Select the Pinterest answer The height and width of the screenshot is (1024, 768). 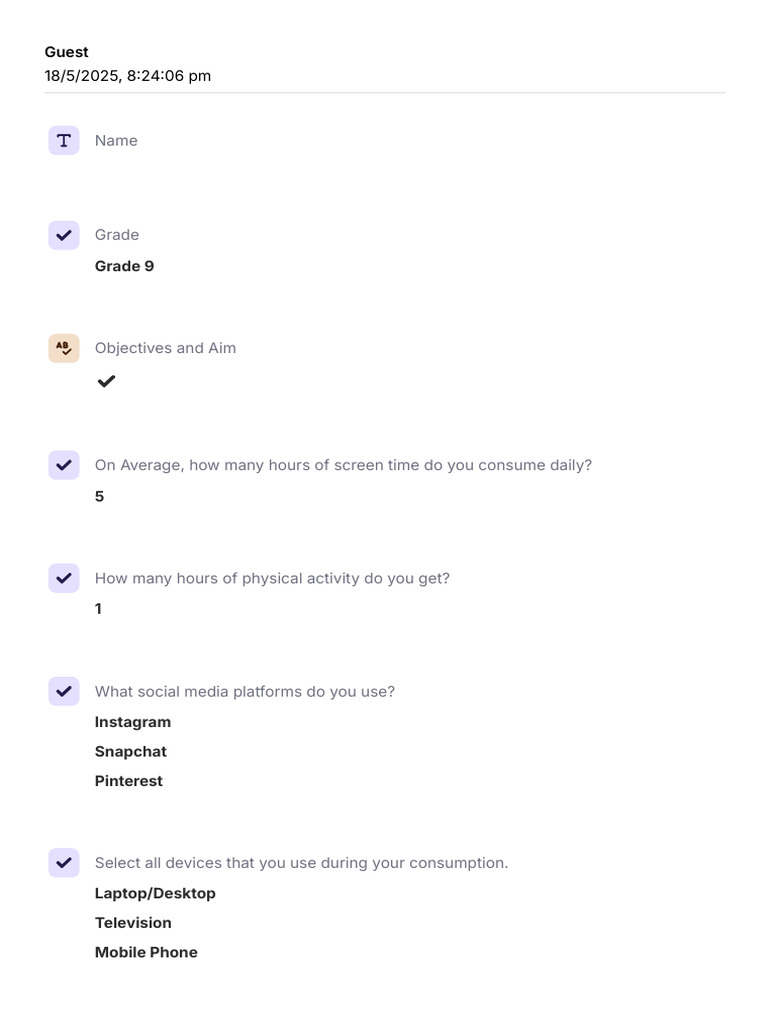(x=129, y=781)
